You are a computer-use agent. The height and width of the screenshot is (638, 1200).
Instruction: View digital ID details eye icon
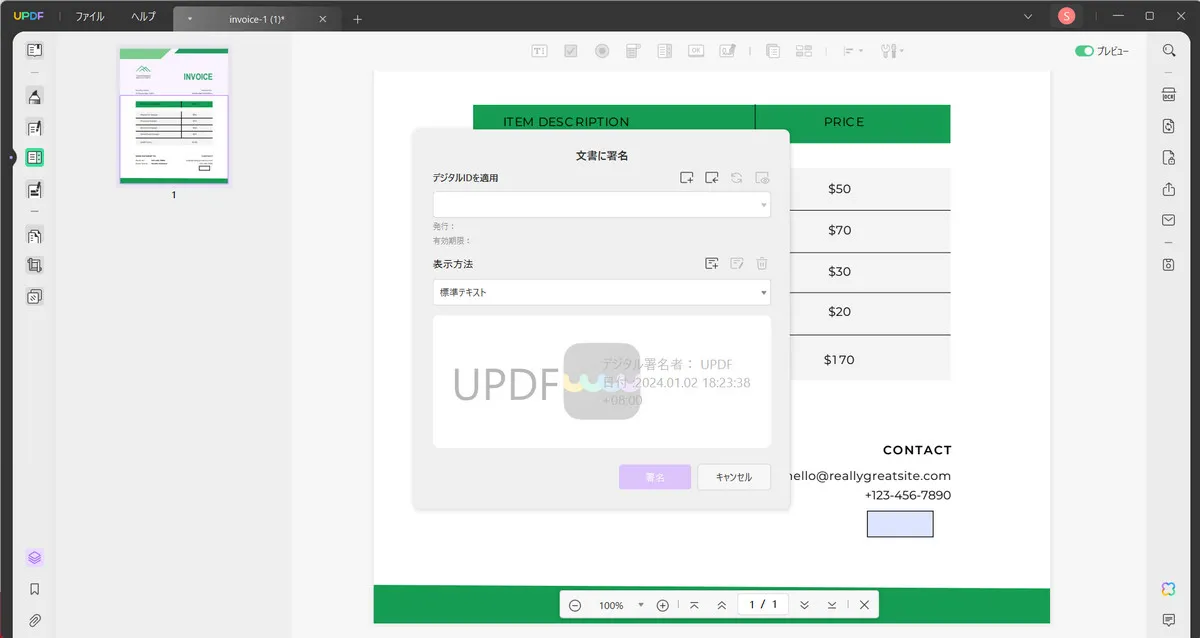762,178
